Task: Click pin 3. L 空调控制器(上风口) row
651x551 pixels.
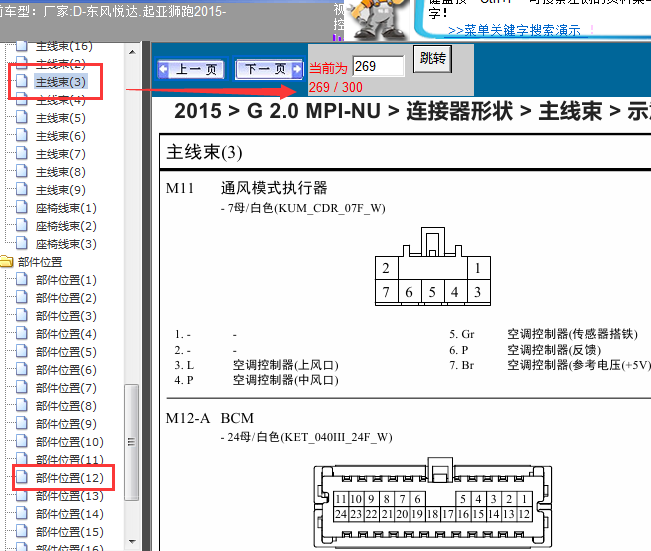Action: [x=256, y=365]
